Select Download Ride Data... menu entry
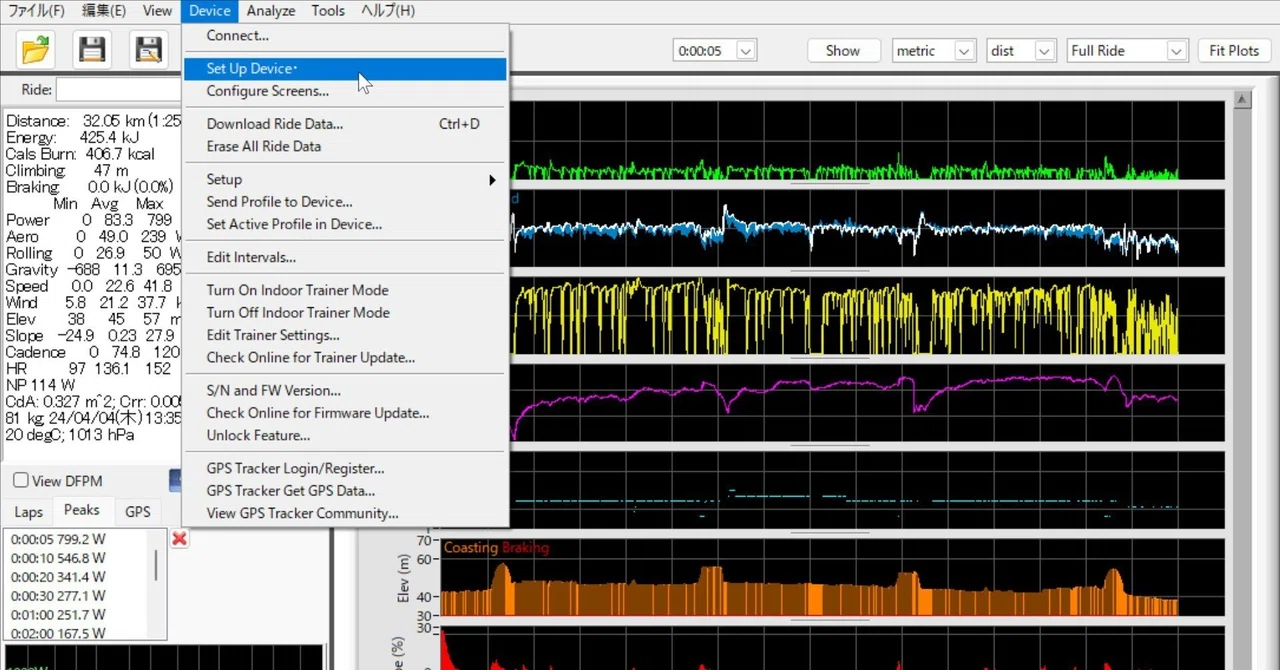1280x670 pixels. [345, 124]
